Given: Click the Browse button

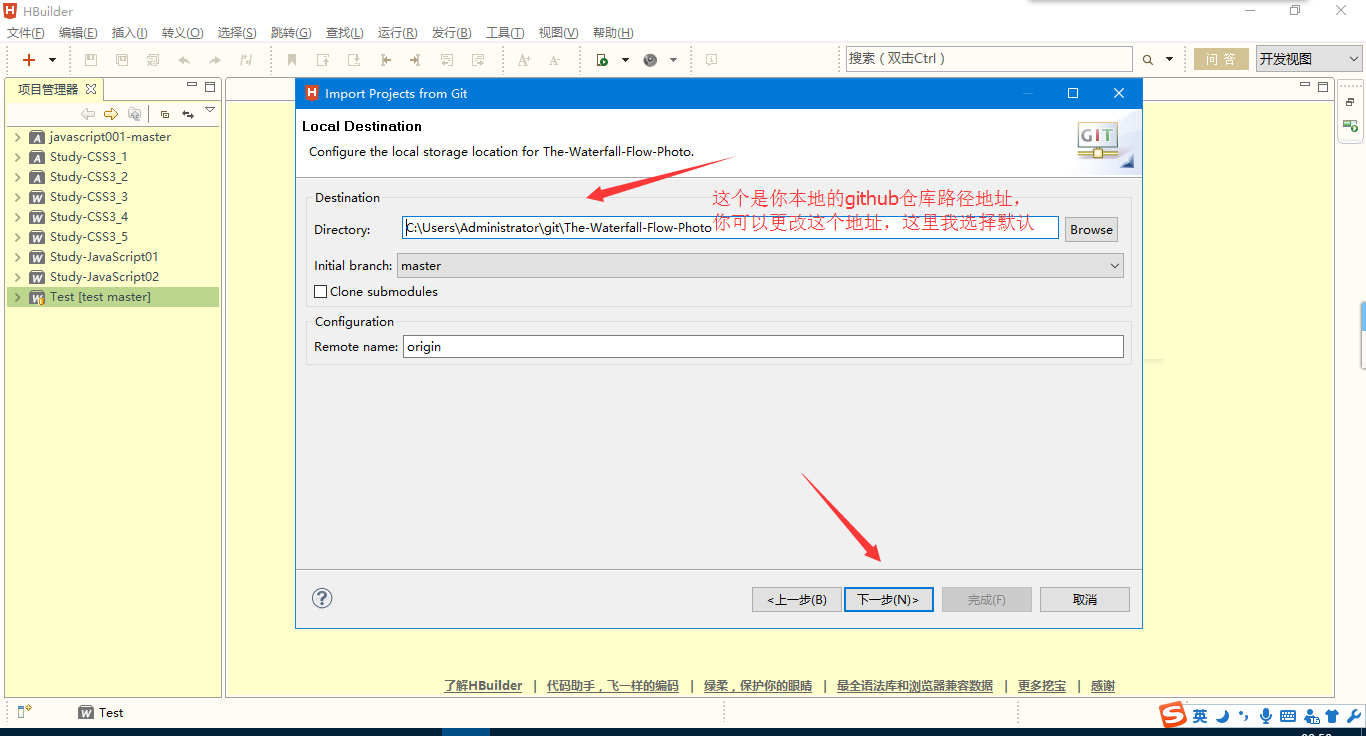Looking at the screenshot, I should (x=1091, y=229).
